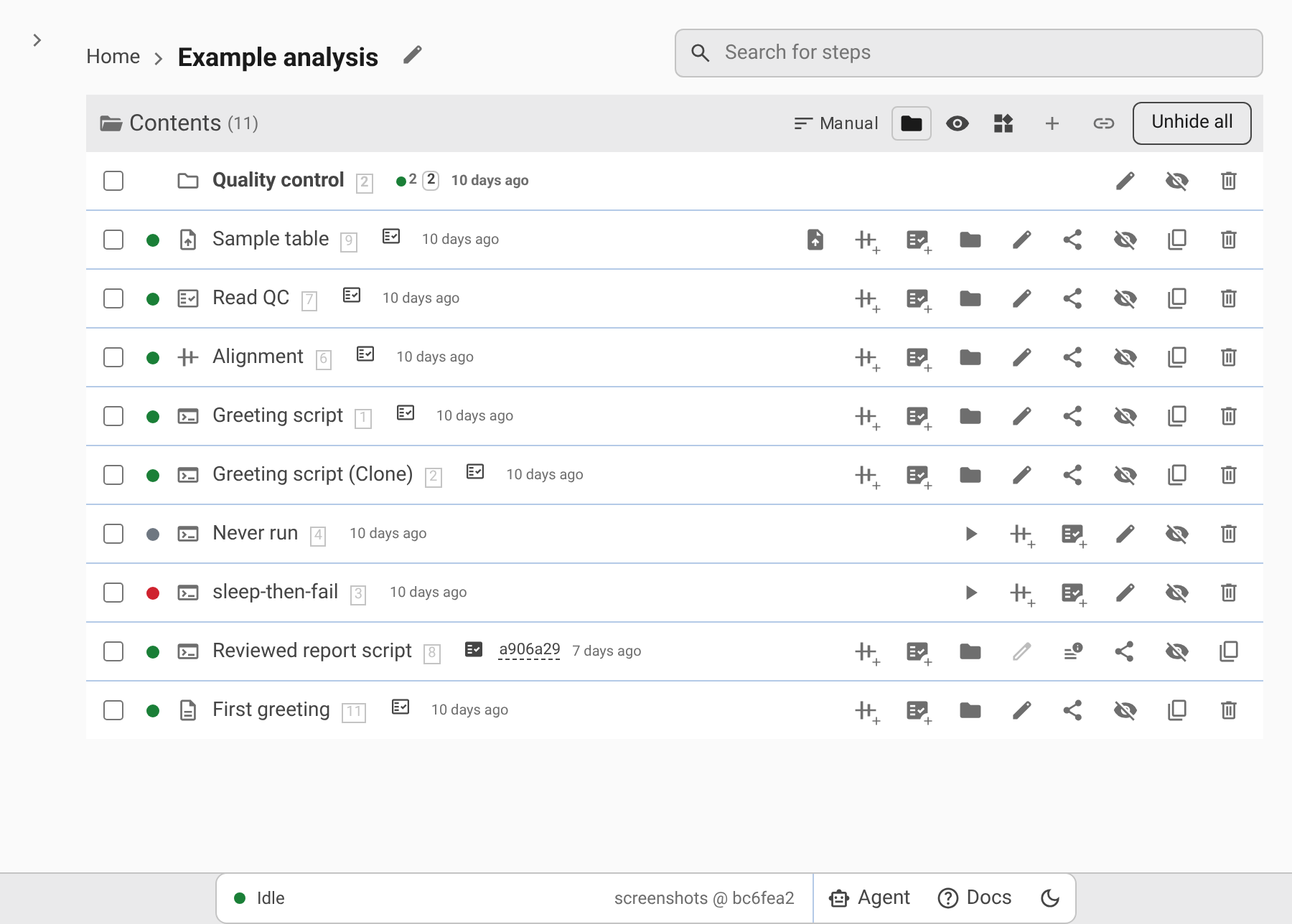Open the widgets layout icon in header
Viewport: 1292px width, 924px height.
pyautogui.click(x=1003, y=123)
